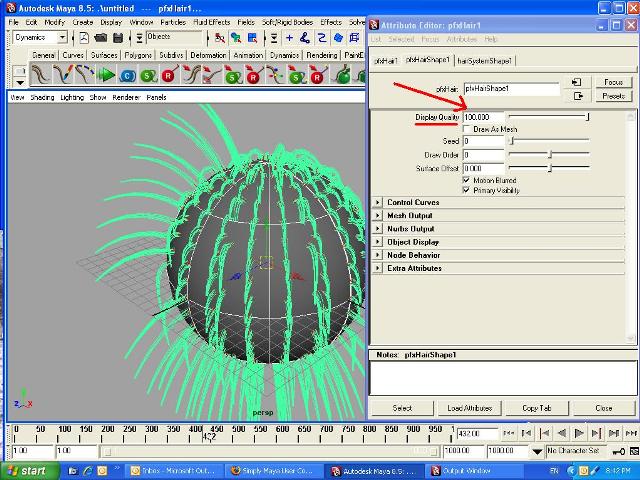Viewport: 640px width, 480px height.
Task: Expand the Object Display section
Action: point(378,242)
